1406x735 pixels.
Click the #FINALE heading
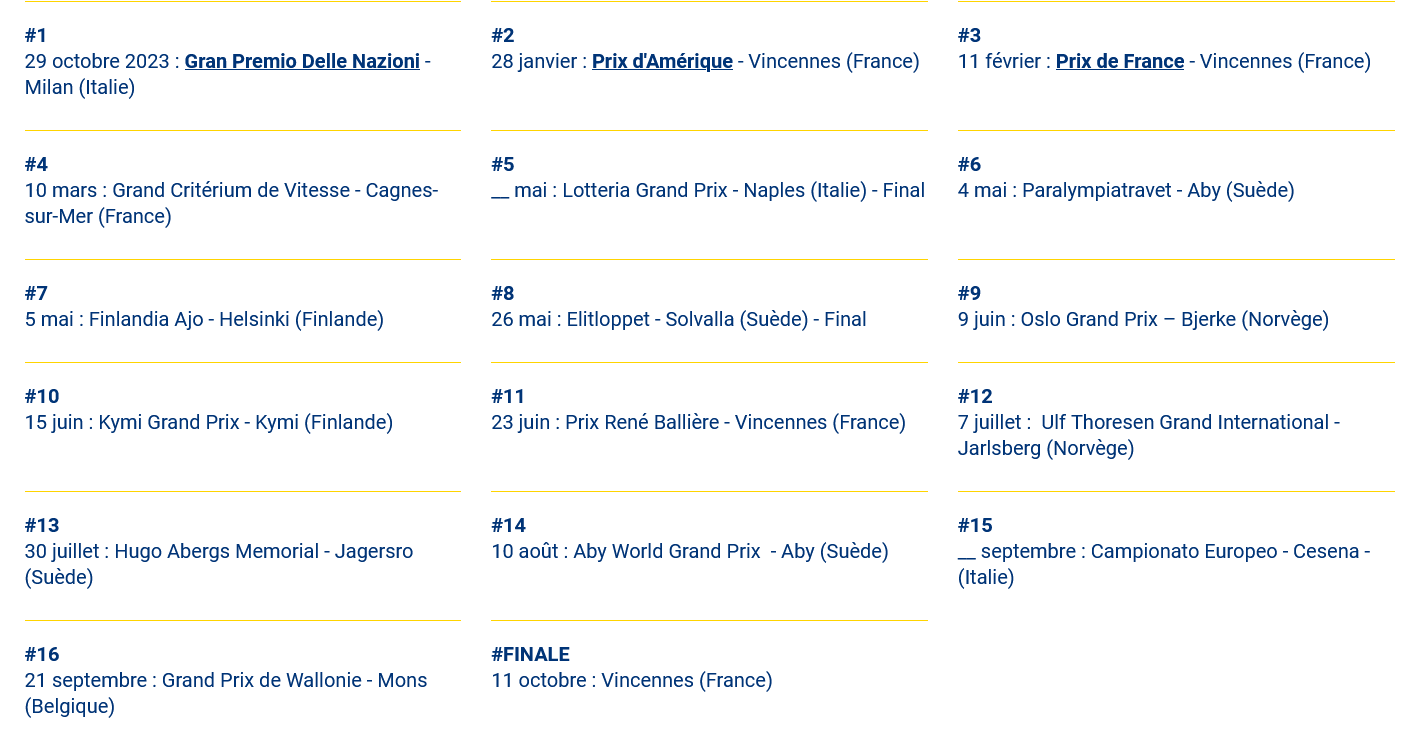(530, 654)
